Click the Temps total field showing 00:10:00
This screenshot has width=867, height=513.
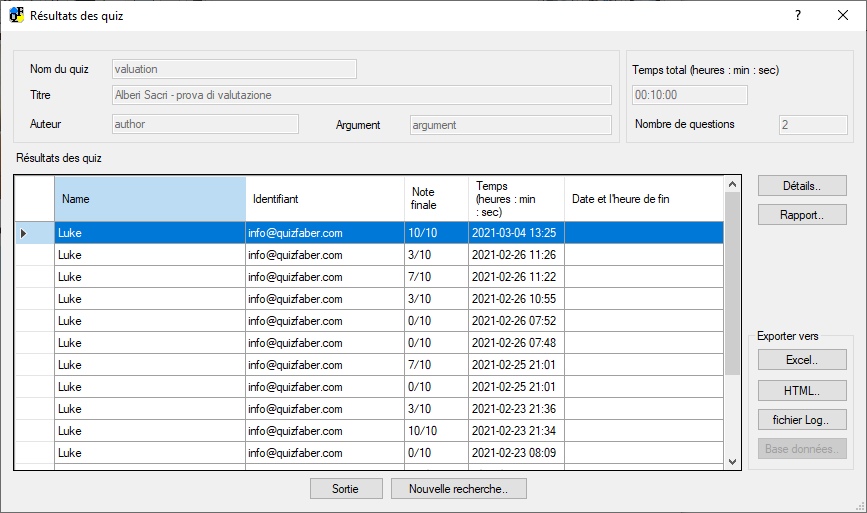(690, 95)
